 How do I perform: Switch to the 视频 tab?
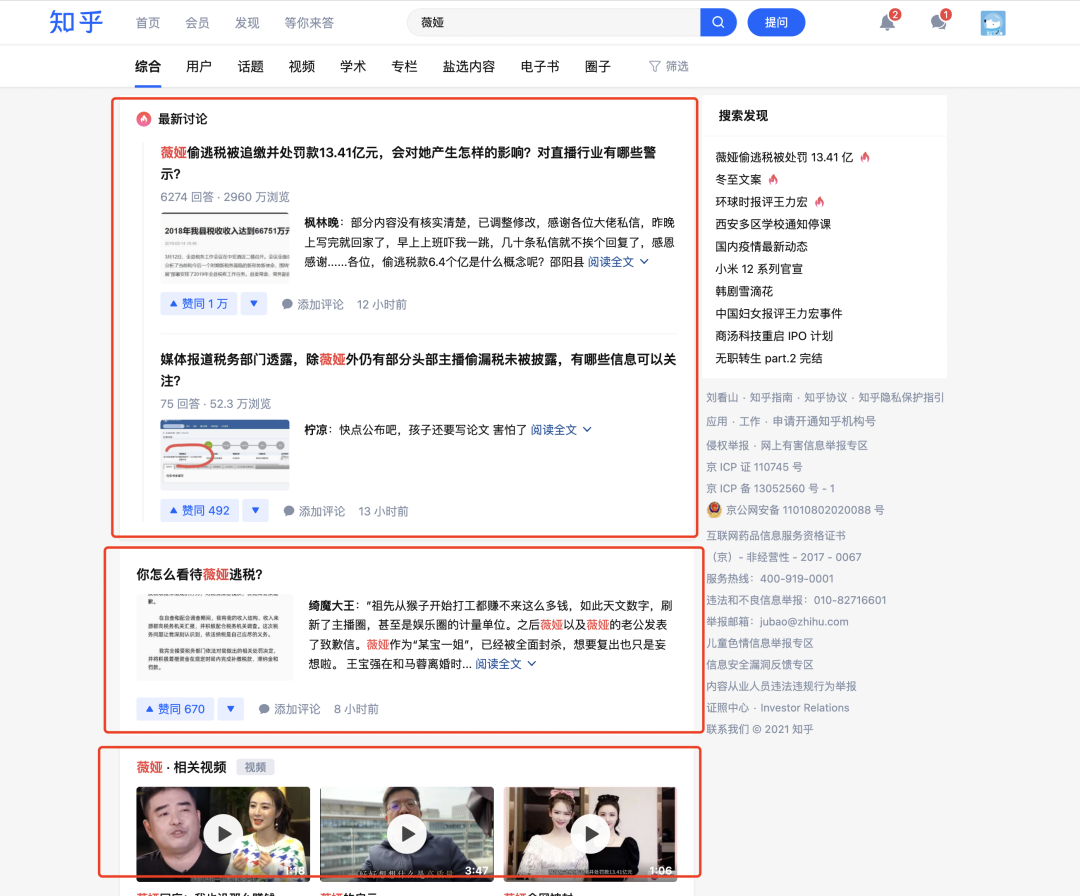[x=303, y=65]
